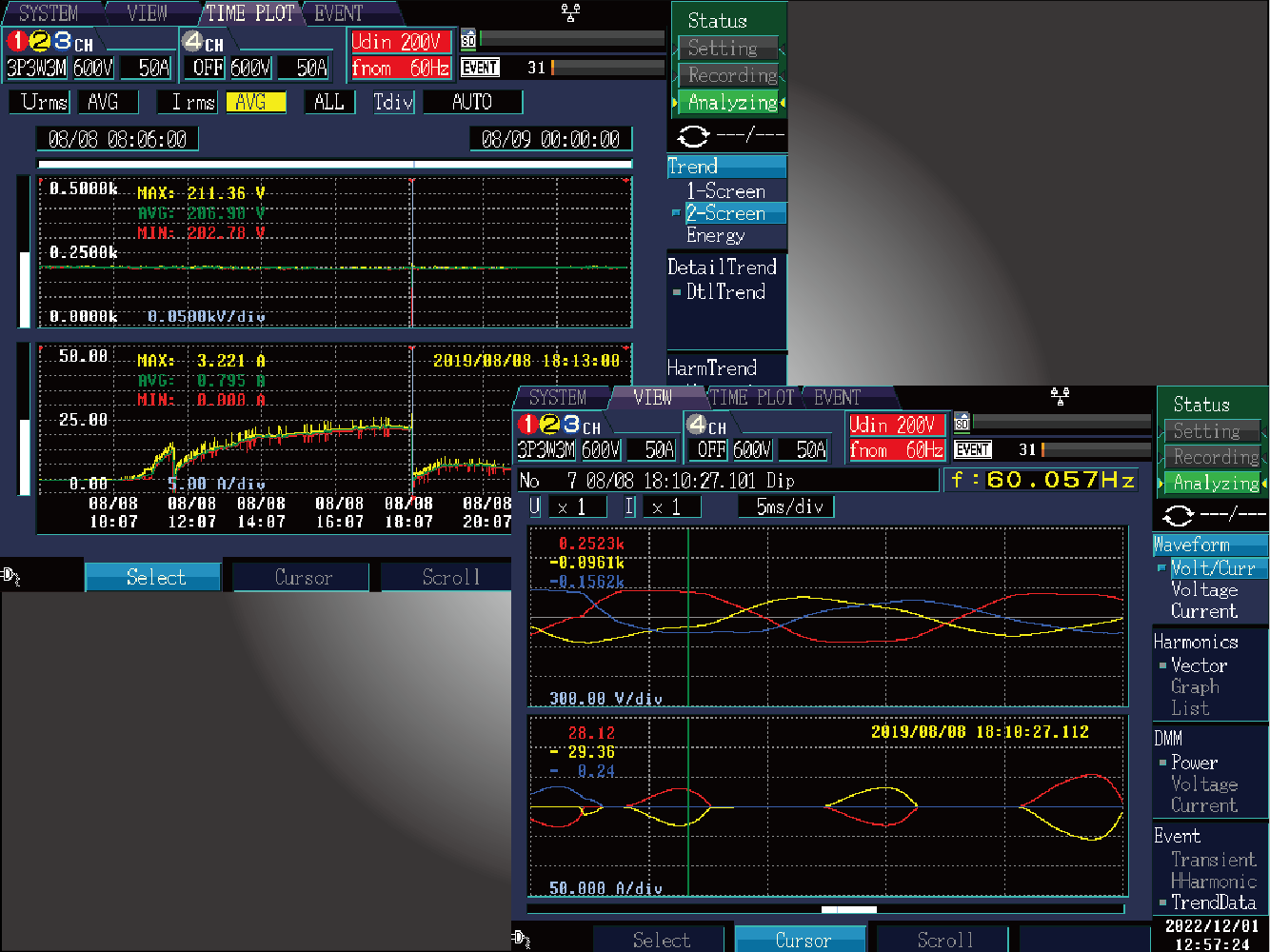Image resolution: width=1270 pixels, height=952 pixels.
Task: Click SD usage bar in back window
Action: tap(572, 39)
